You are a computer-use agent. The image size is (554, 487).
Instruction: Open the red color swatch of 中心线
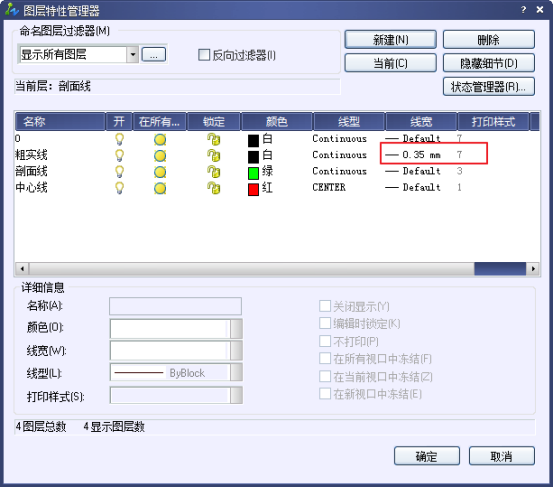253,189
